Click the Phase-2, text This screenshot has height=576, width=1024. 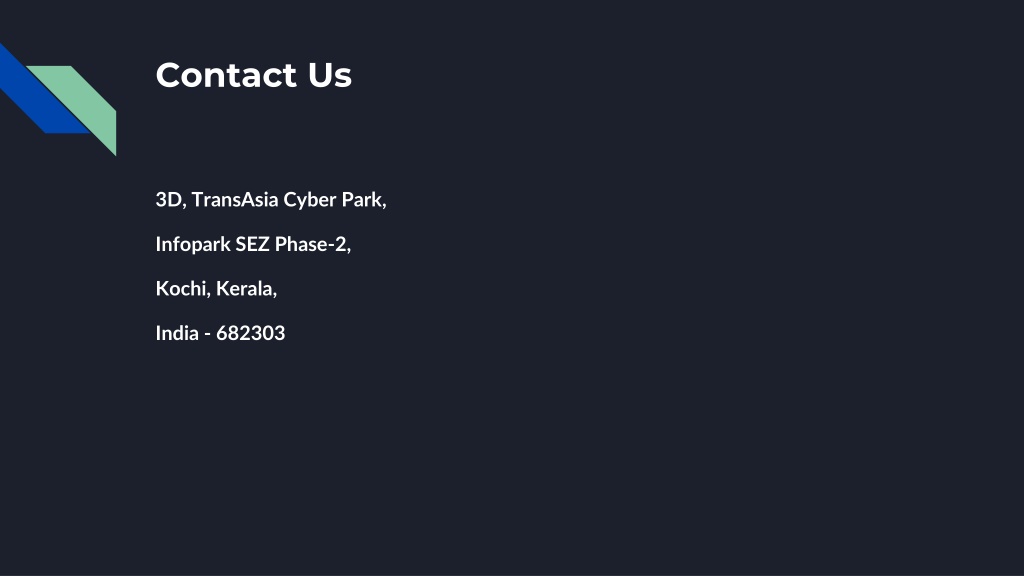click(x=313, y=244)
